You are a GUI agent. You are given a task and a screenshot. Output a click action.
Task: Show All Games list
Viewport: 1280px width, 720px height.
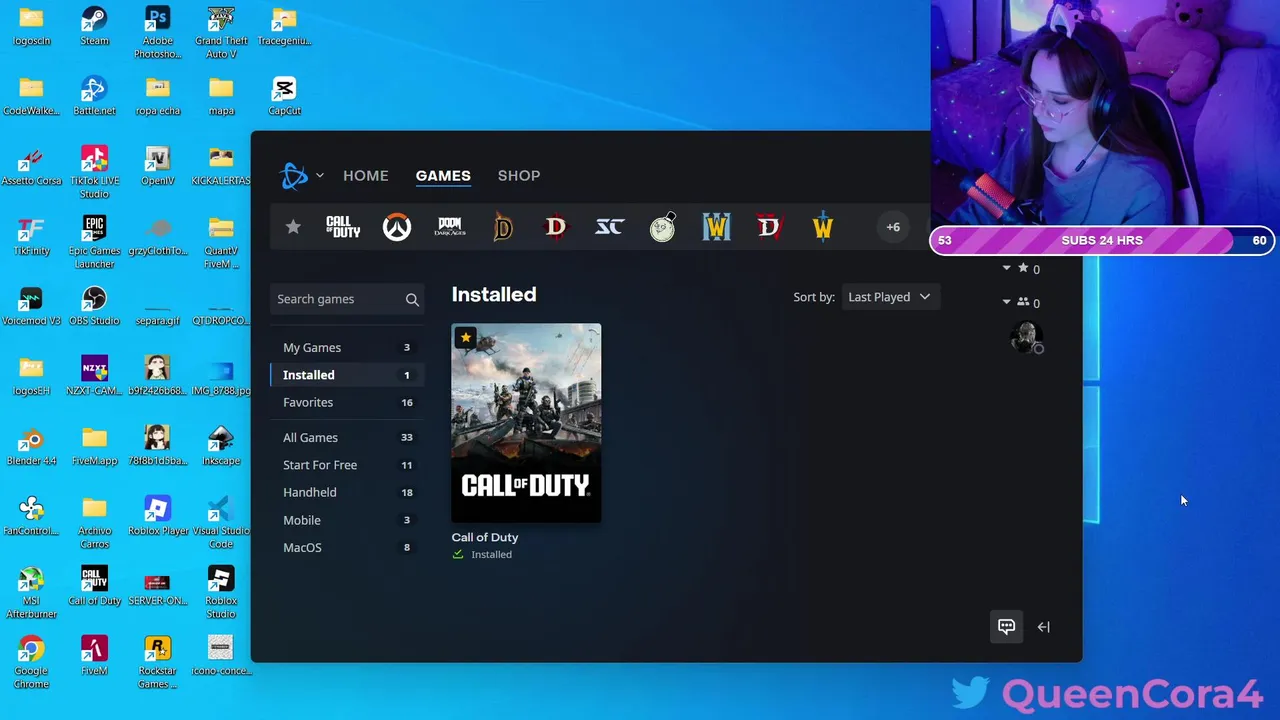point(347,437)
